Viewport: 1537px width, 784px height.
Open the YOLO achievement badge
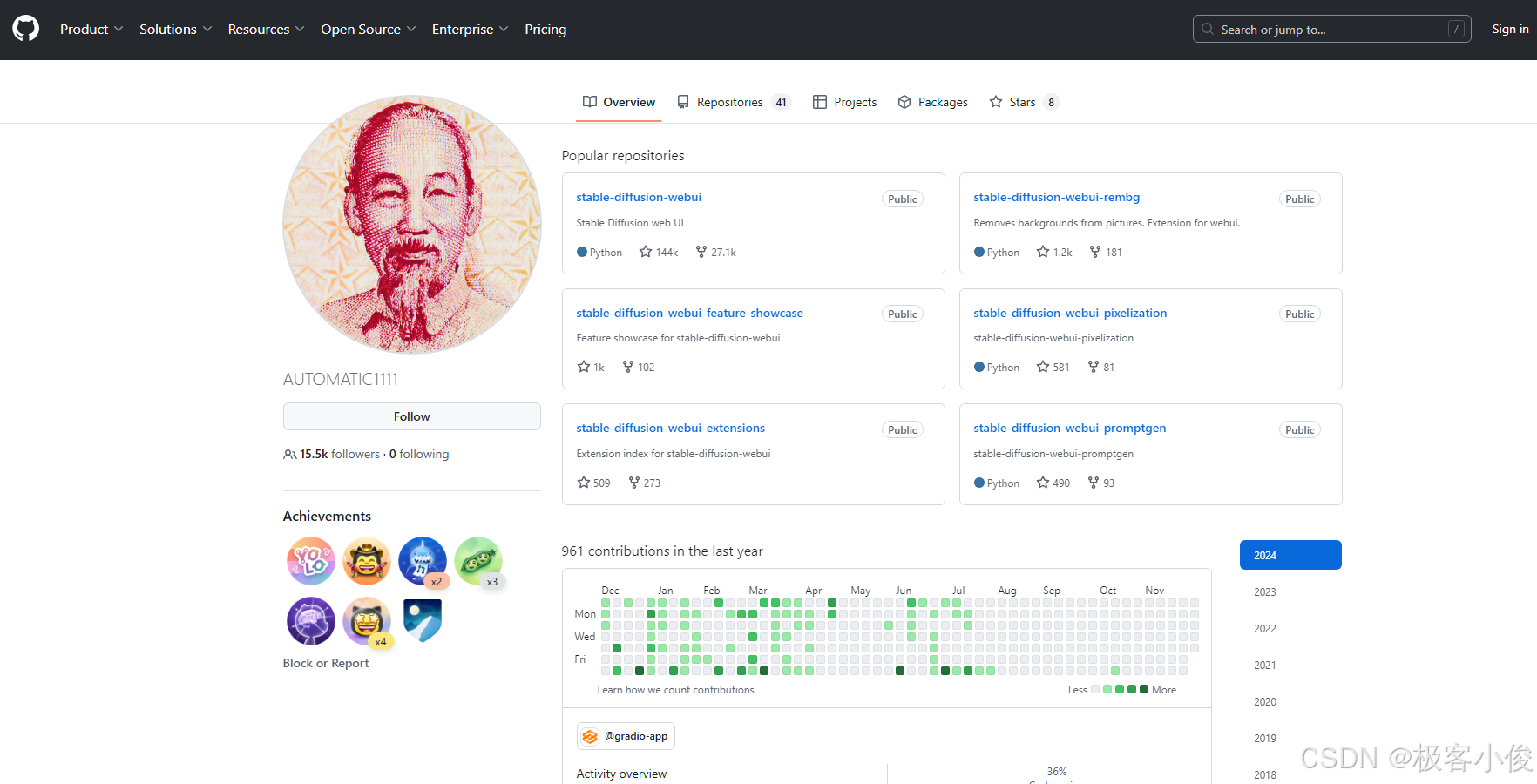(311, 561)
